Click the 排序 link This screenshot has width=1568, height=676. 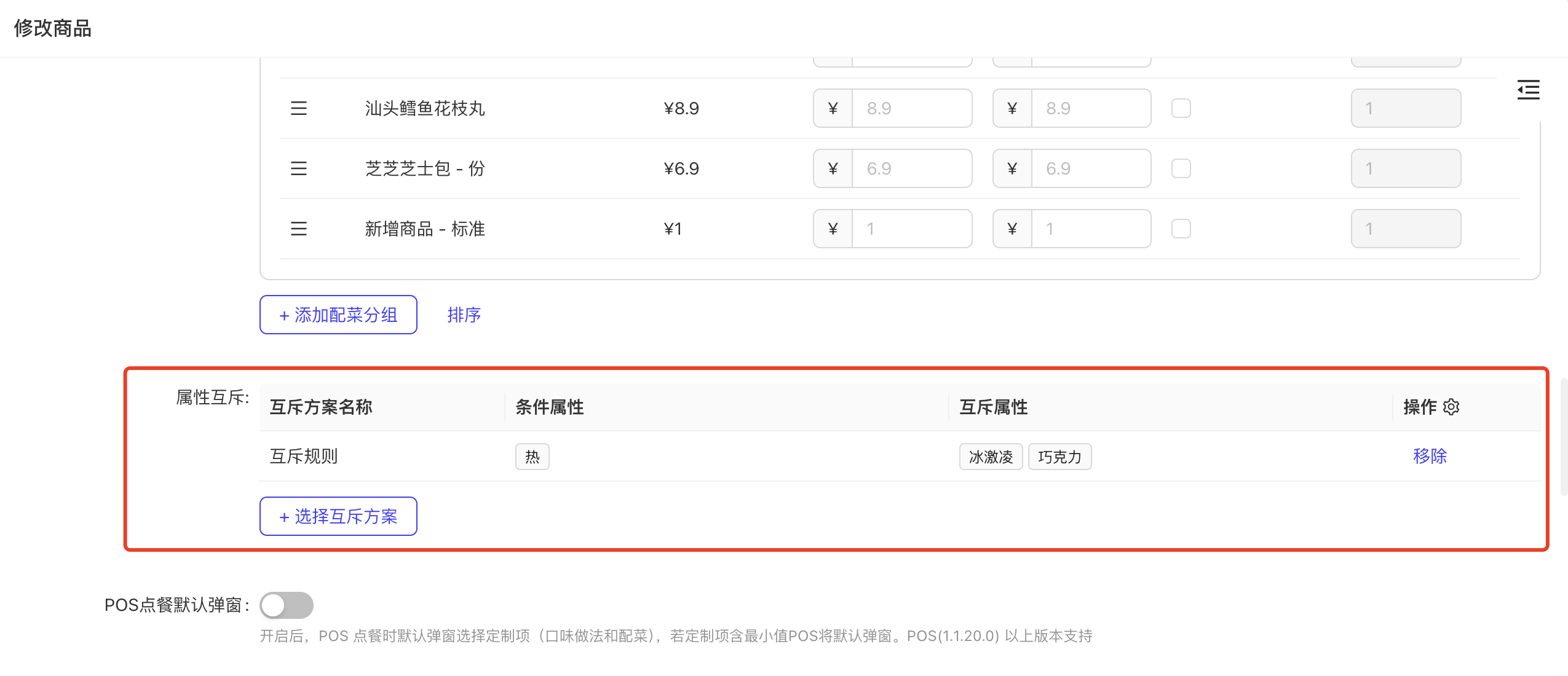[x=464, y=315]
